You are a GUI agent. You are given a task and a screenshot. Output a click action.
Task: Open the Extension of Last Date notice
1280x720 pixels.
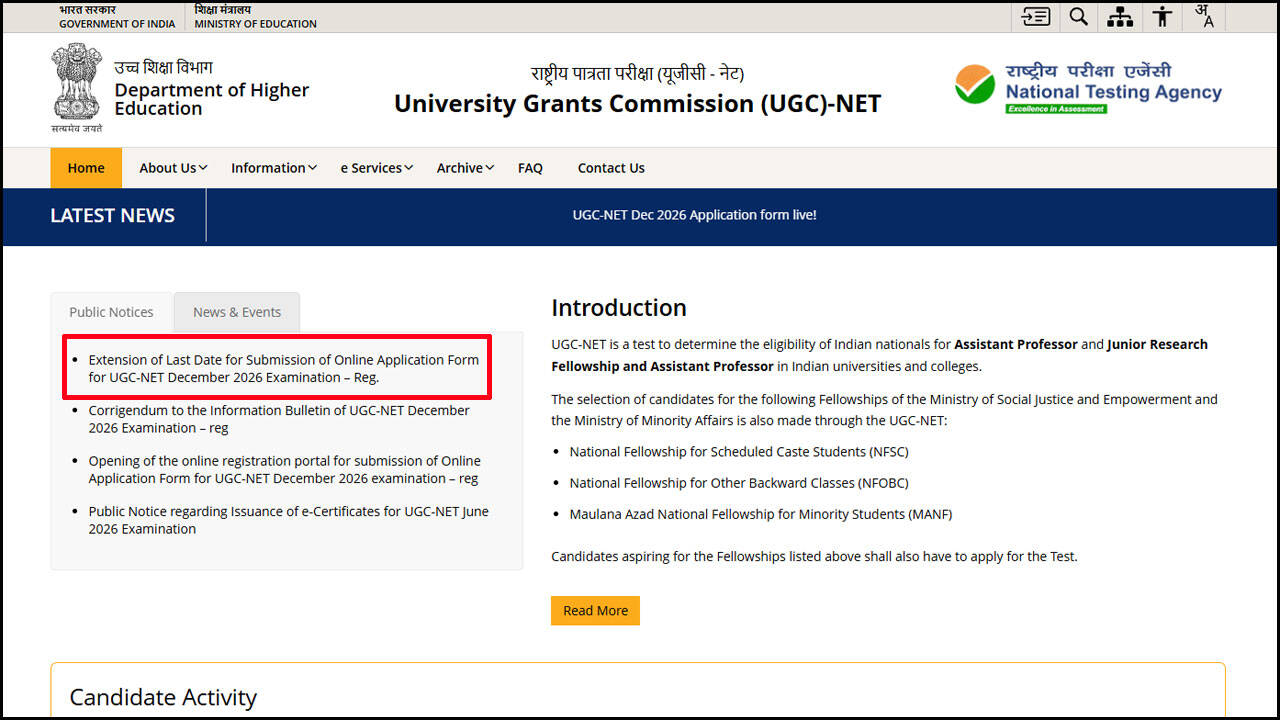[284, 369]
